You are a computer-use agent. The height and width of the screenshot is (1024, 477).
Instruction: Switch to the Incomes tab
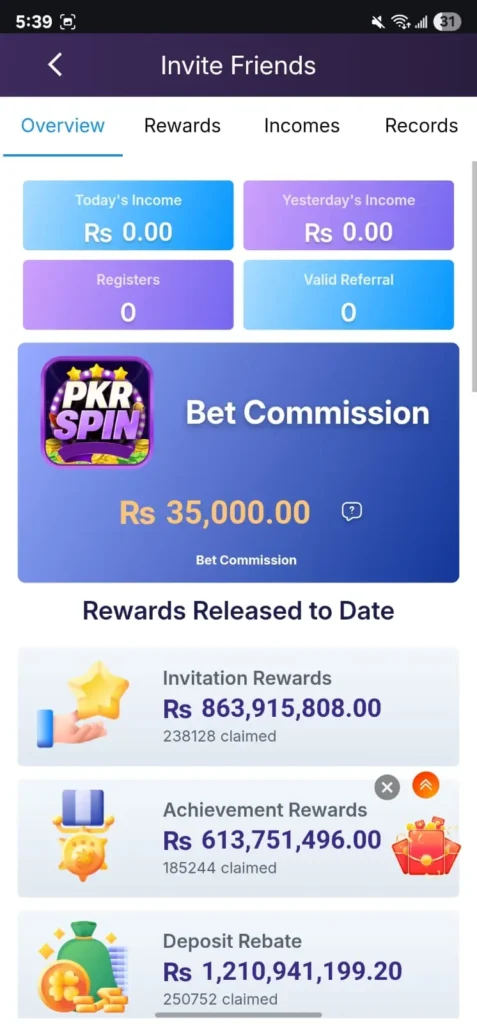coord(302,125)
